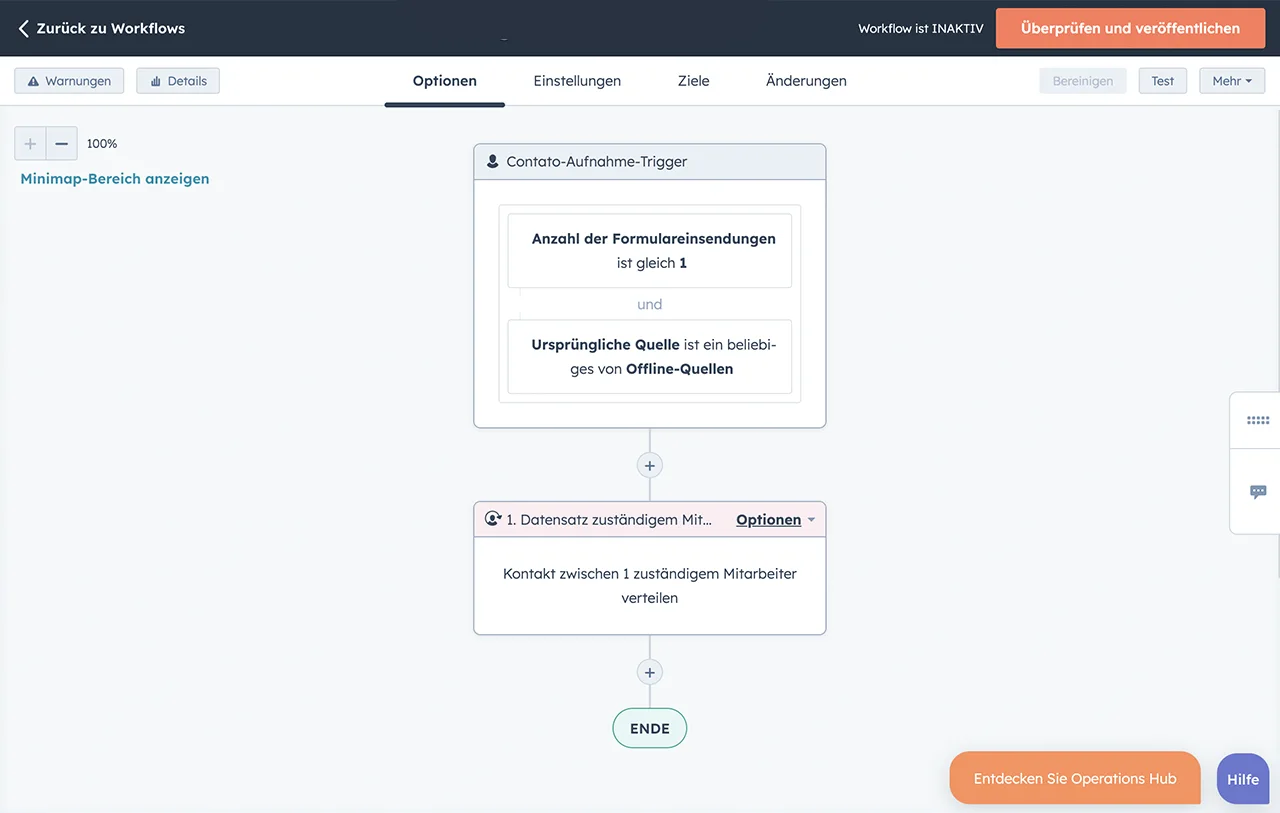
Task: Switch to the Ziele tab
Action: click(693, 81)
